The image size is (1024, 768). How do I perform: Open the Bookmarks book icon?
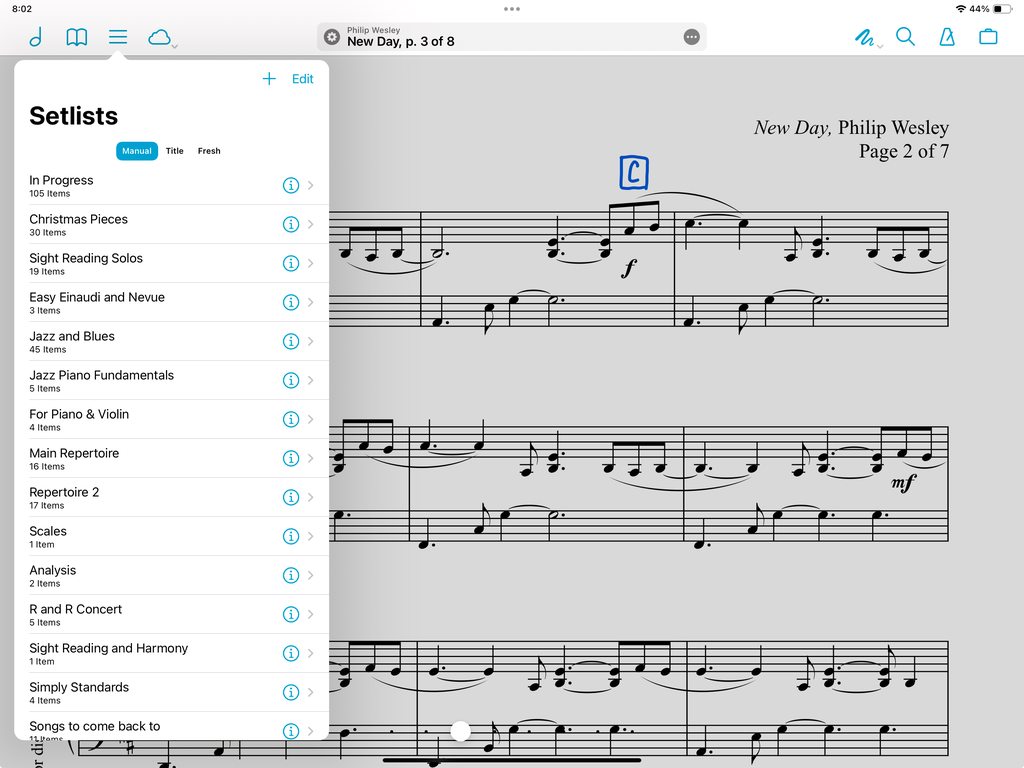point(77,38)
